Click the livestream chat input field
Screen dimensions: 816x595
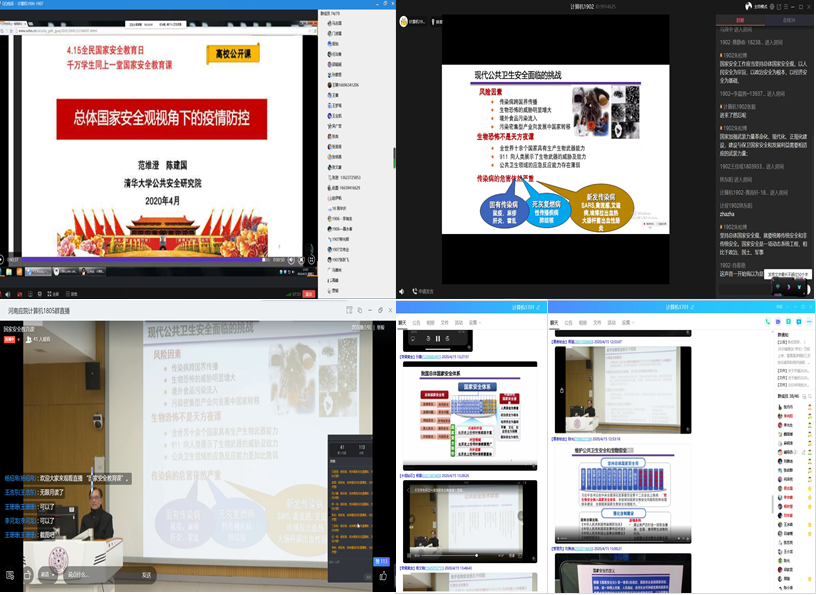tap(100, 576)
